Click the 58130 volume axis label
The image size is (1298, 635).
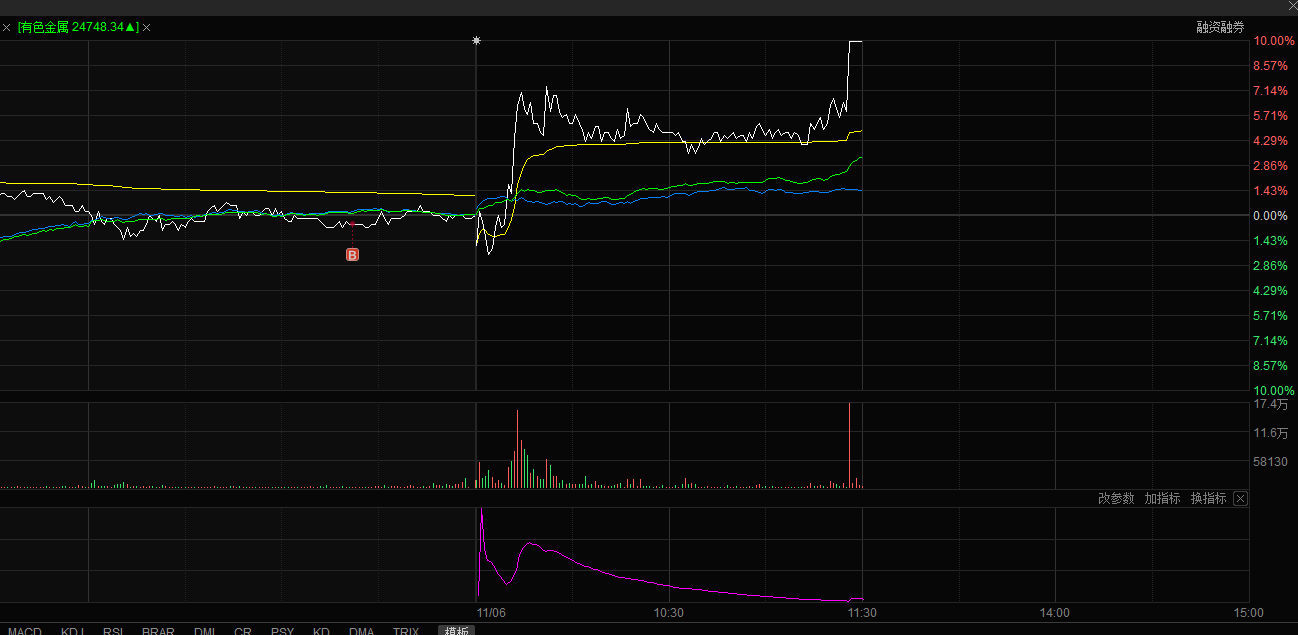click(1271, 462)
